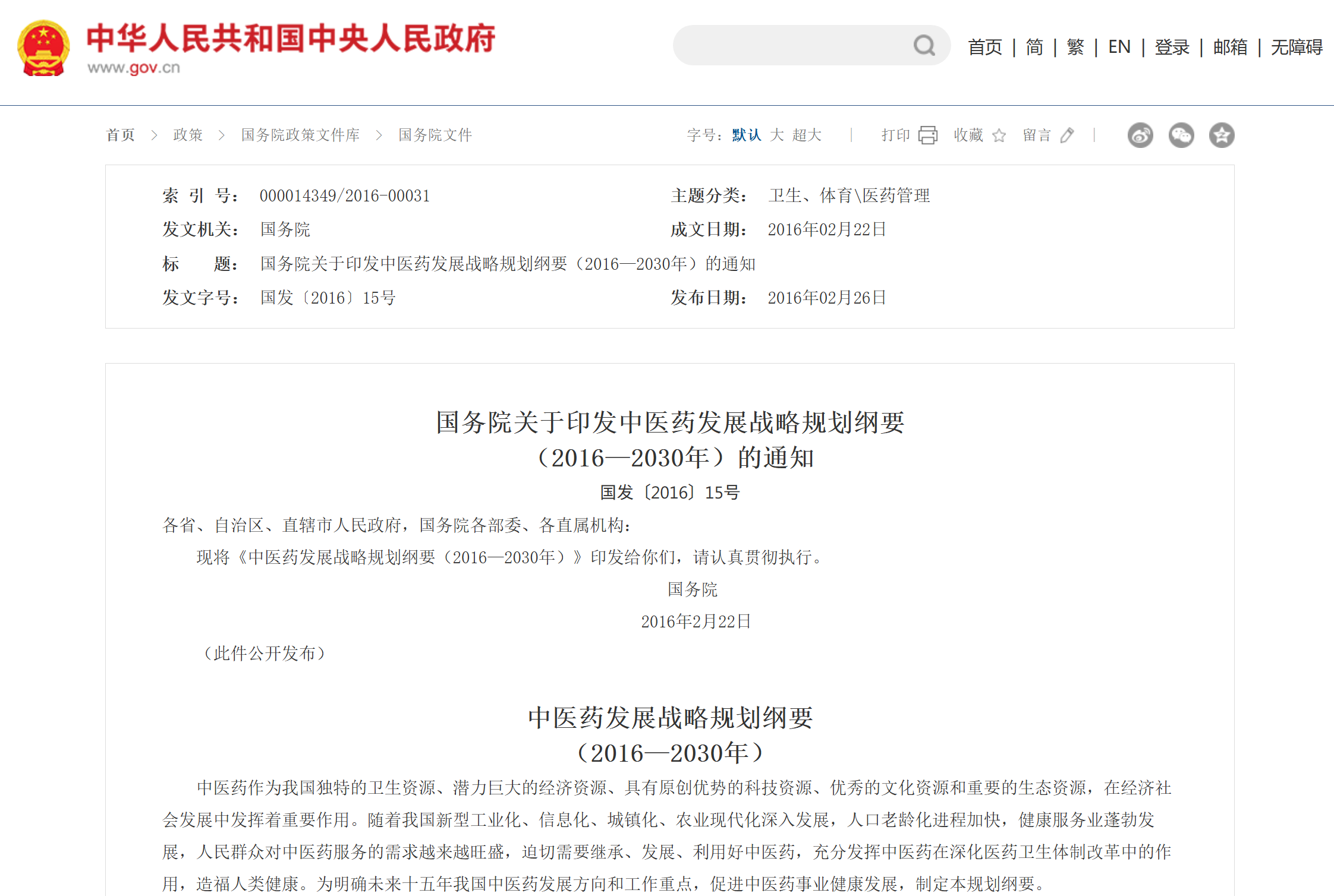
Task: Share via the round star icon
Action: point(1222,135)
